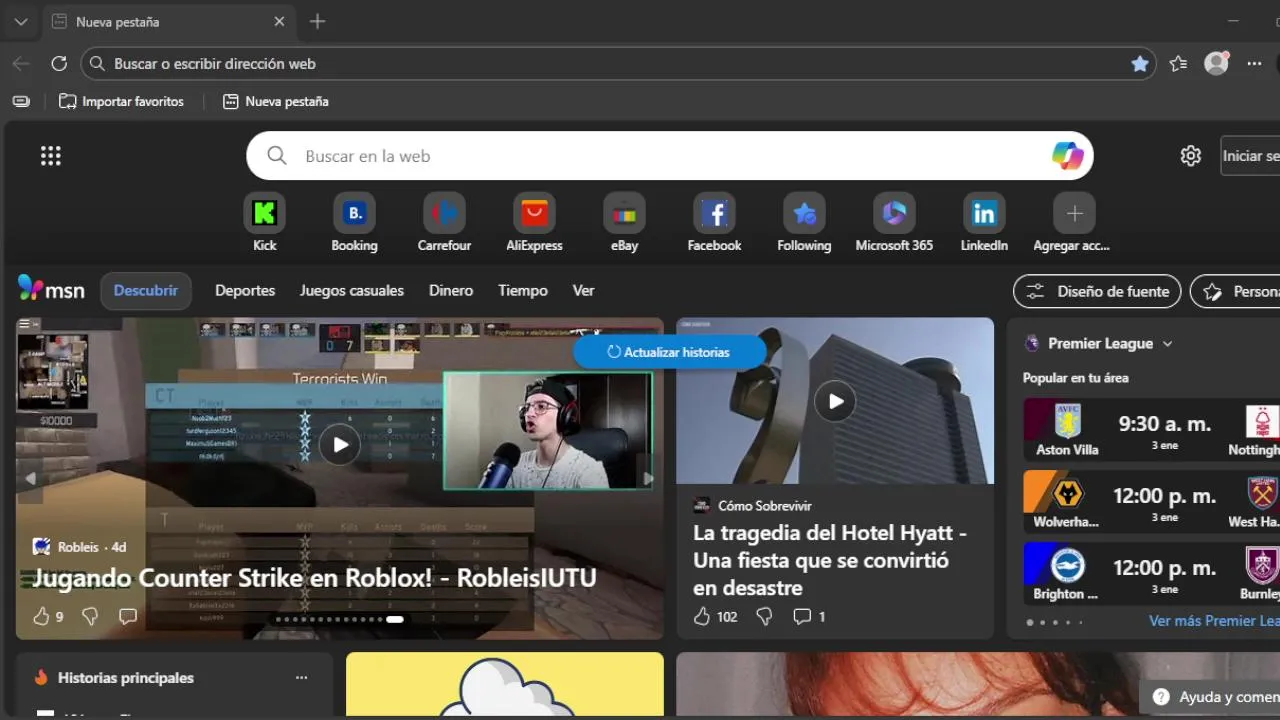Click the active carousel indicator dot
This screenshot has height=720, width=1280.
click(x=395, y=619)
